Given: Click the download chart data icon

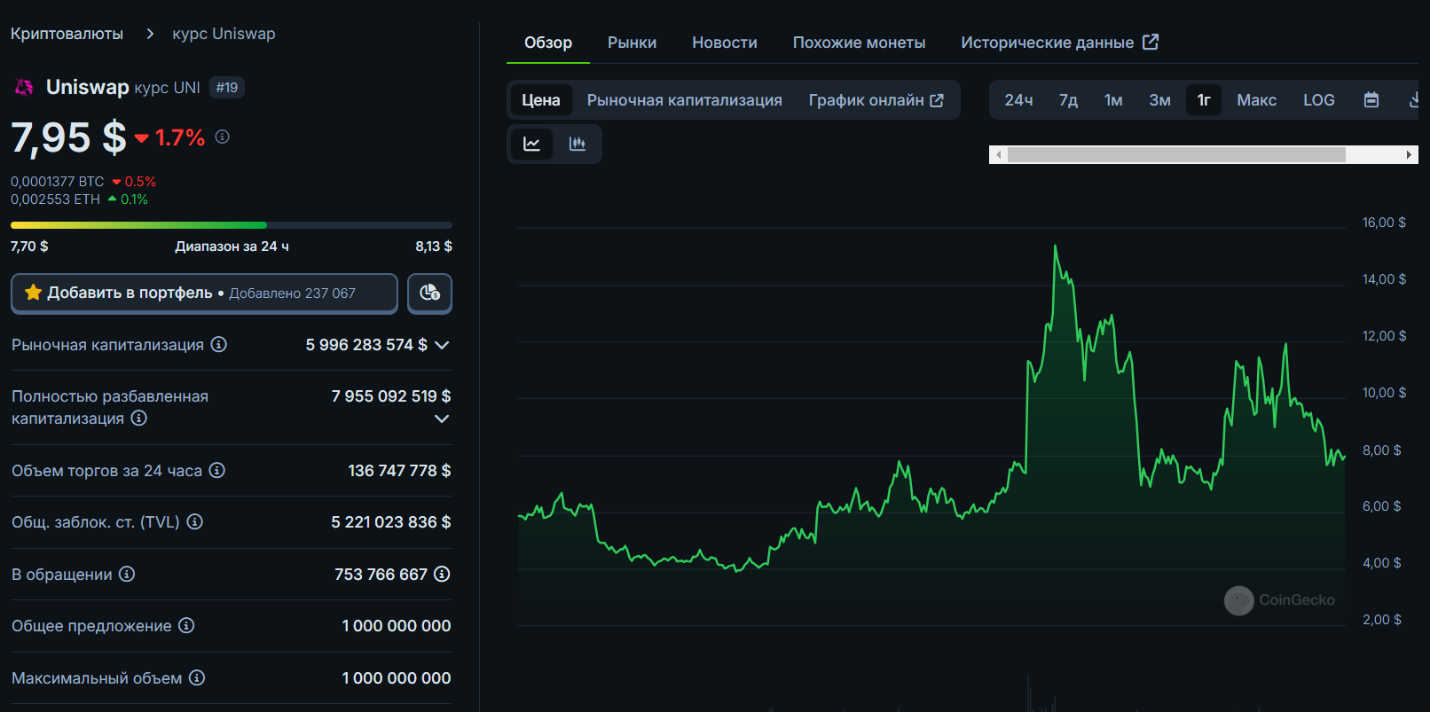Looking at the screenshot, I should (1414, 100).
